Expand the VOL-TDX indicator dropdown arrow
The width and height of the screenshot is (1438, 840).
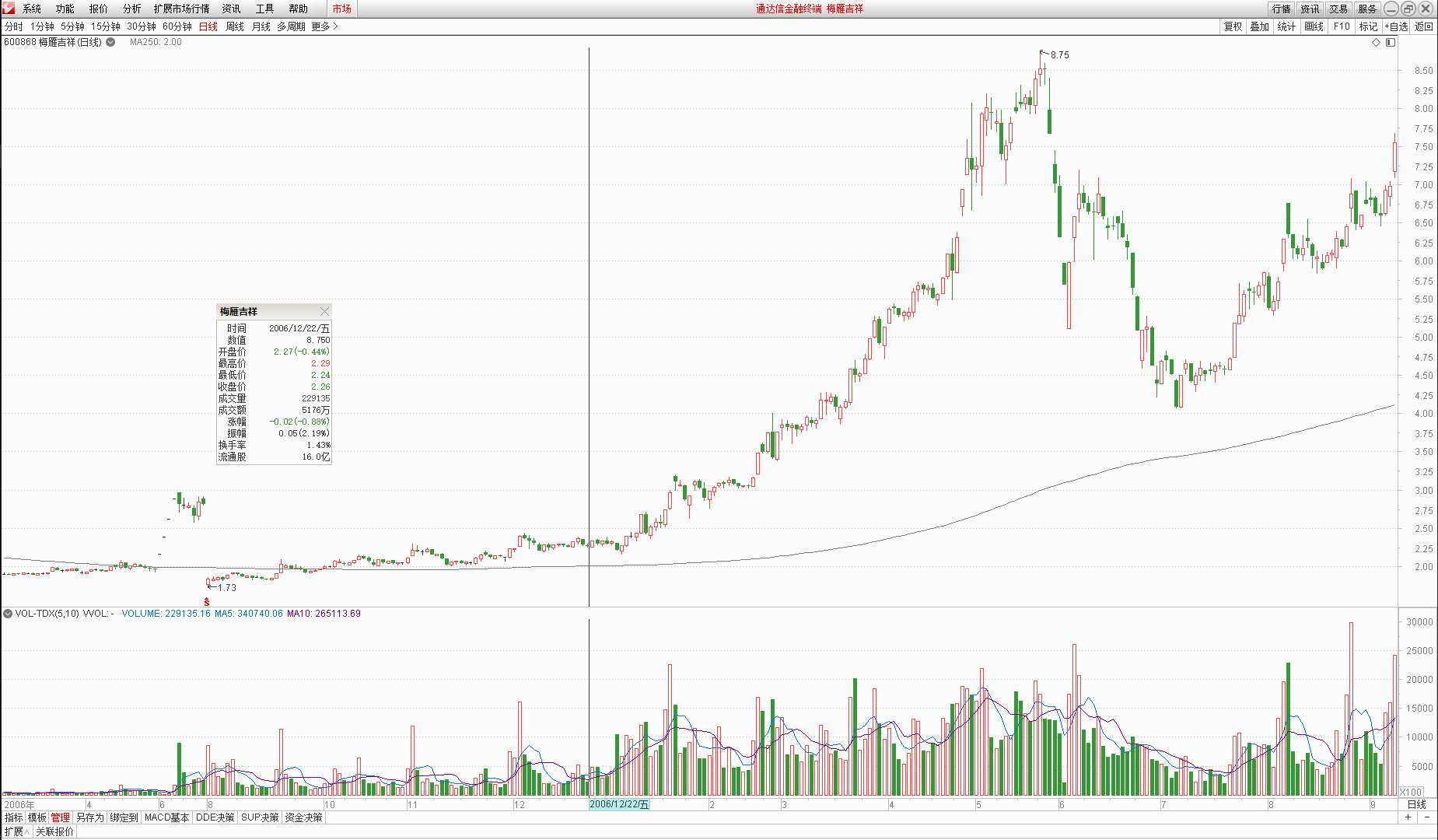8,614
